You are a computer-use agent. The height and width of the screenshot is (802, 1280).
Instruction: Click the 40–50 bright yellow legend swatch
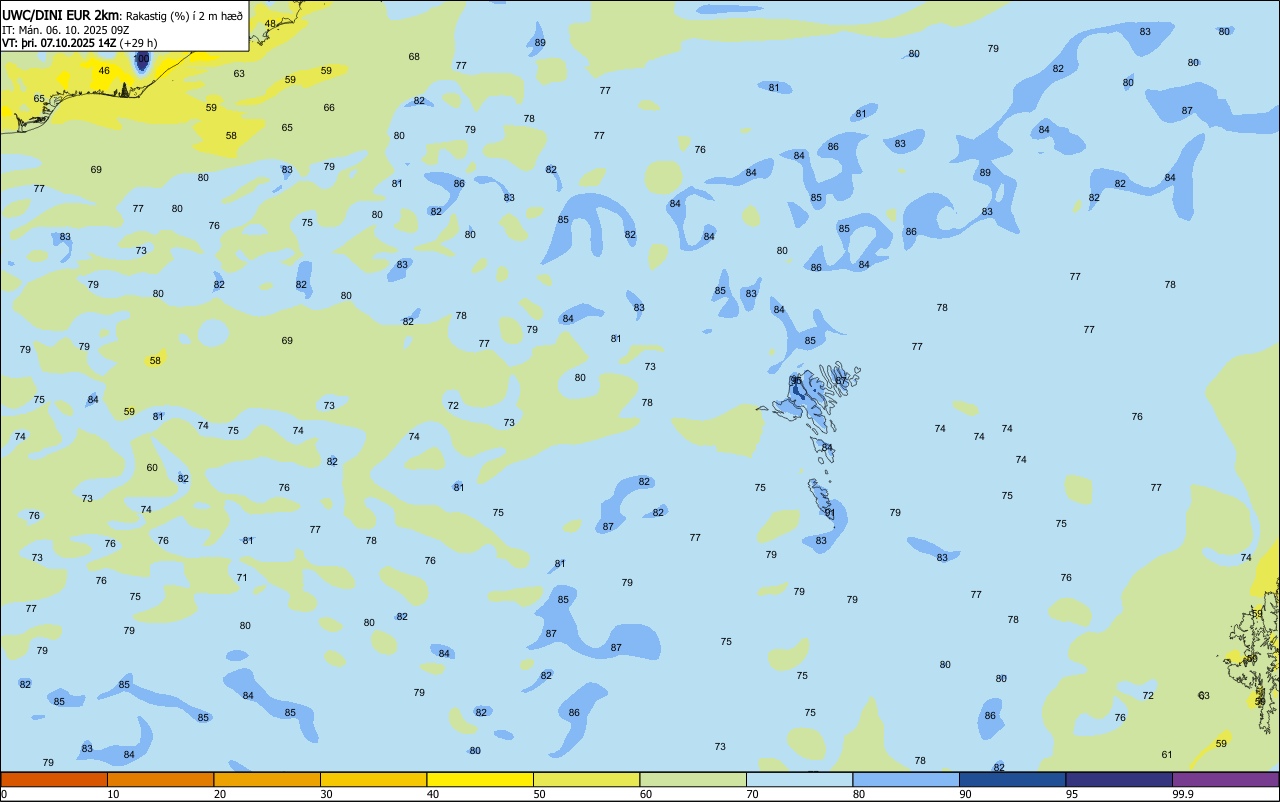[x=480, y=779]
